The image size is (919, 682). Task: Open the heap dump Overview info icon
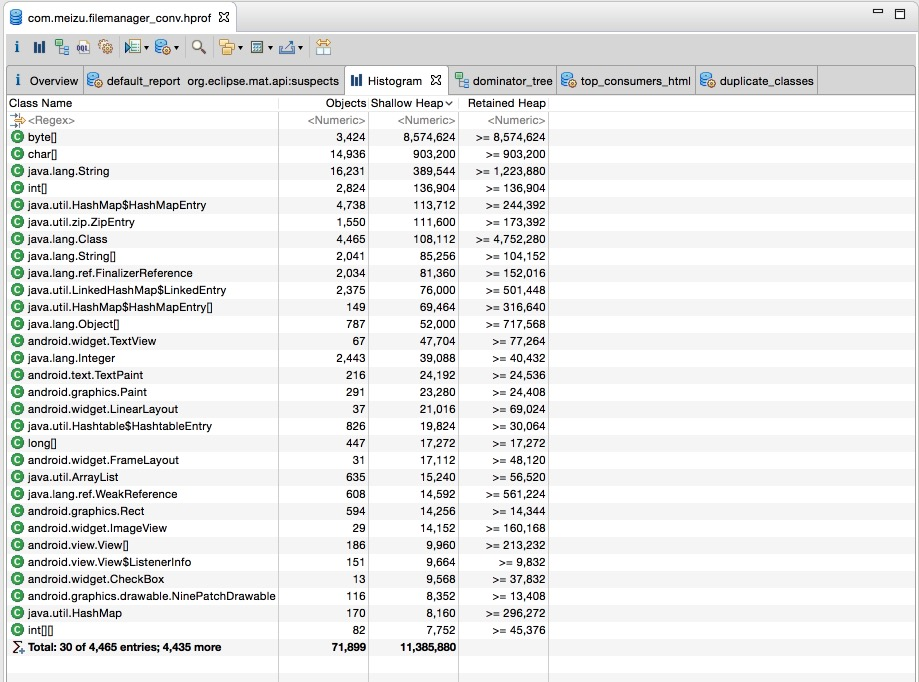(x=17, y=47)
